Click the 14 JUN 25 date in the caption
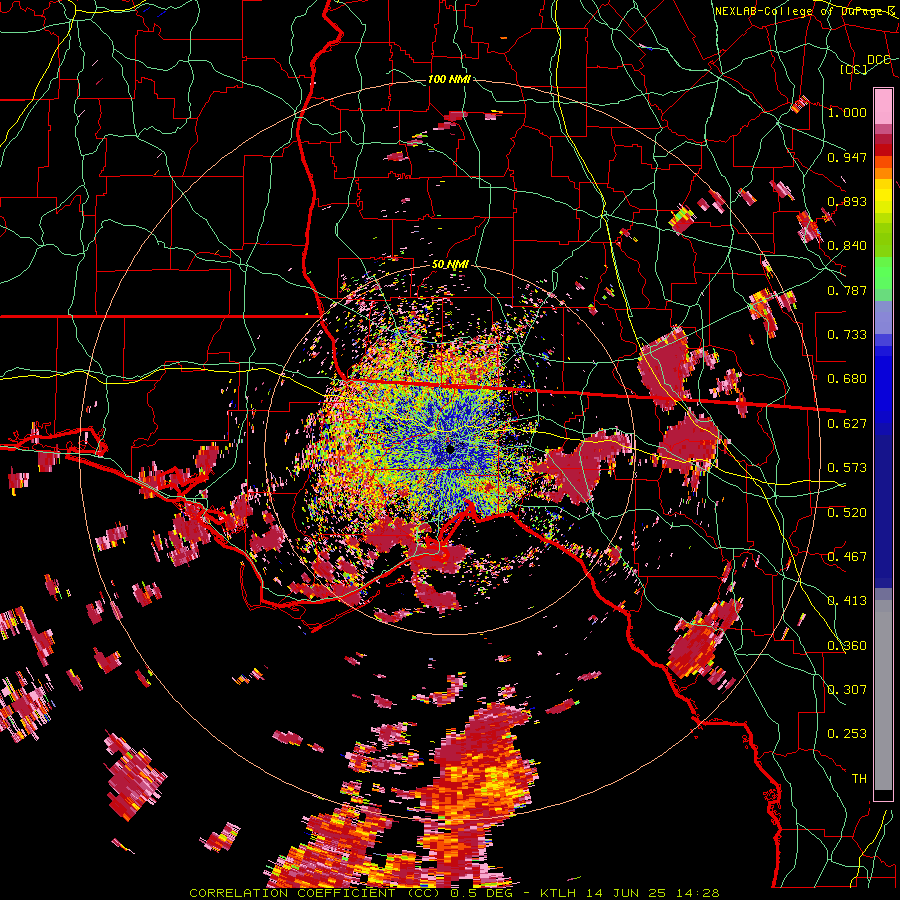900x900 pixels. coord(626,893)
